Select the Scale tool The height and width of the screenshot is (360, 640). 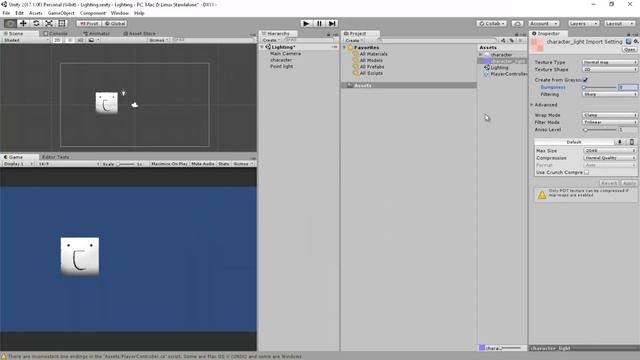coord(49,24)
